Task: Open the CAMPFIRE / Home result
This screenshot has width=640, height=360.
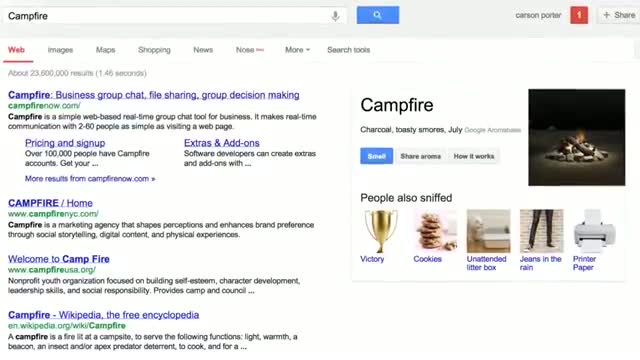Action: [x=50, y=203]
